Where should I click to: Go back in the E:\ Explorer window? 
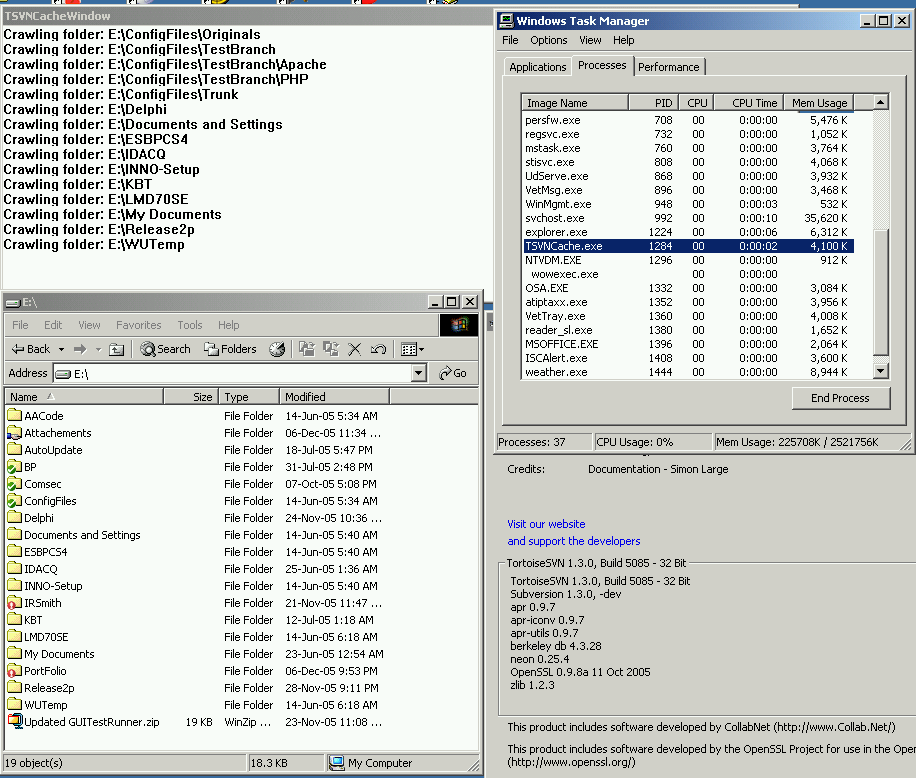tap(31, 349)
